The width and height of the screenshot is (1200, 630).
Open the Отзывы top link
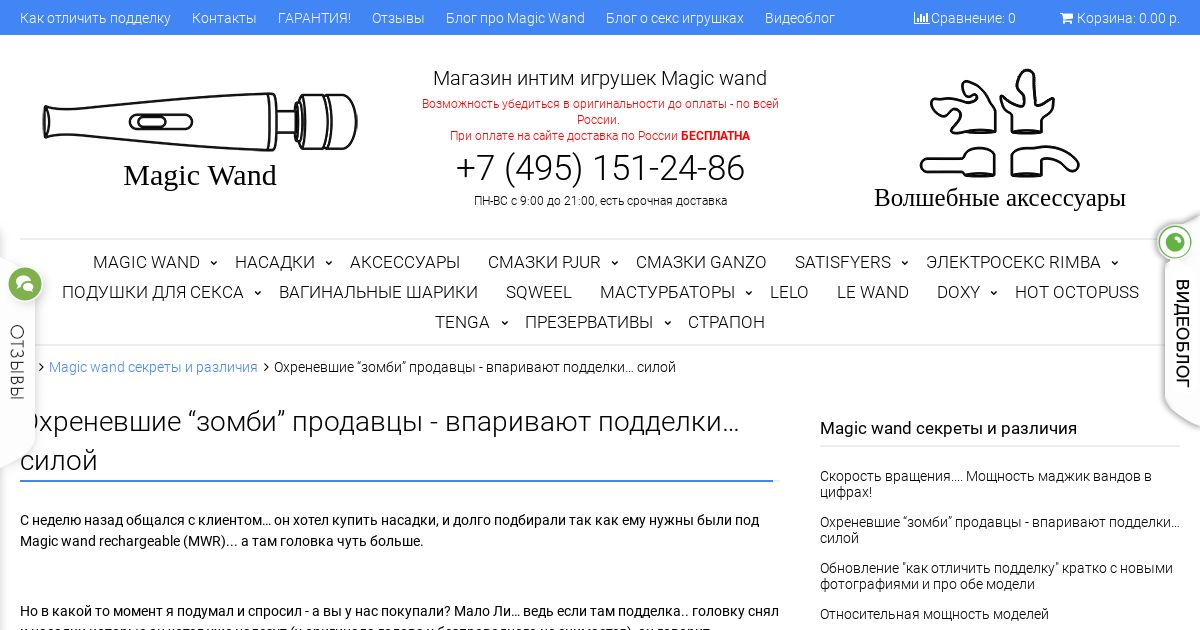(398, 18)
